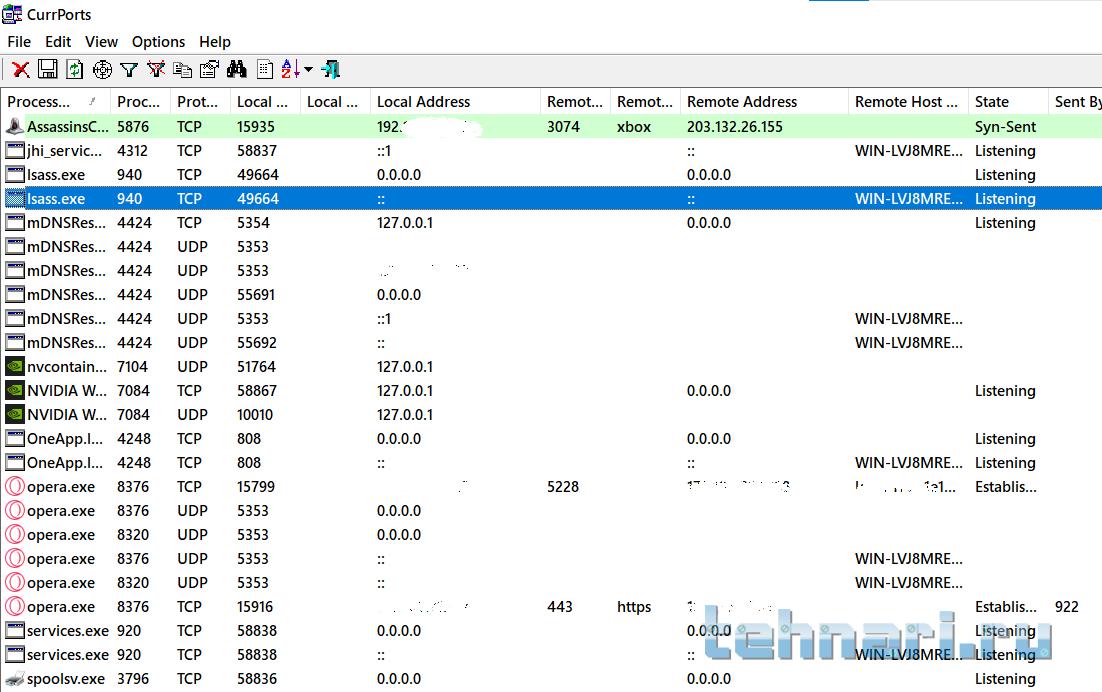The image size is (1102, 692).
Task: Sort by the State column header
Action: point(1008,102)
